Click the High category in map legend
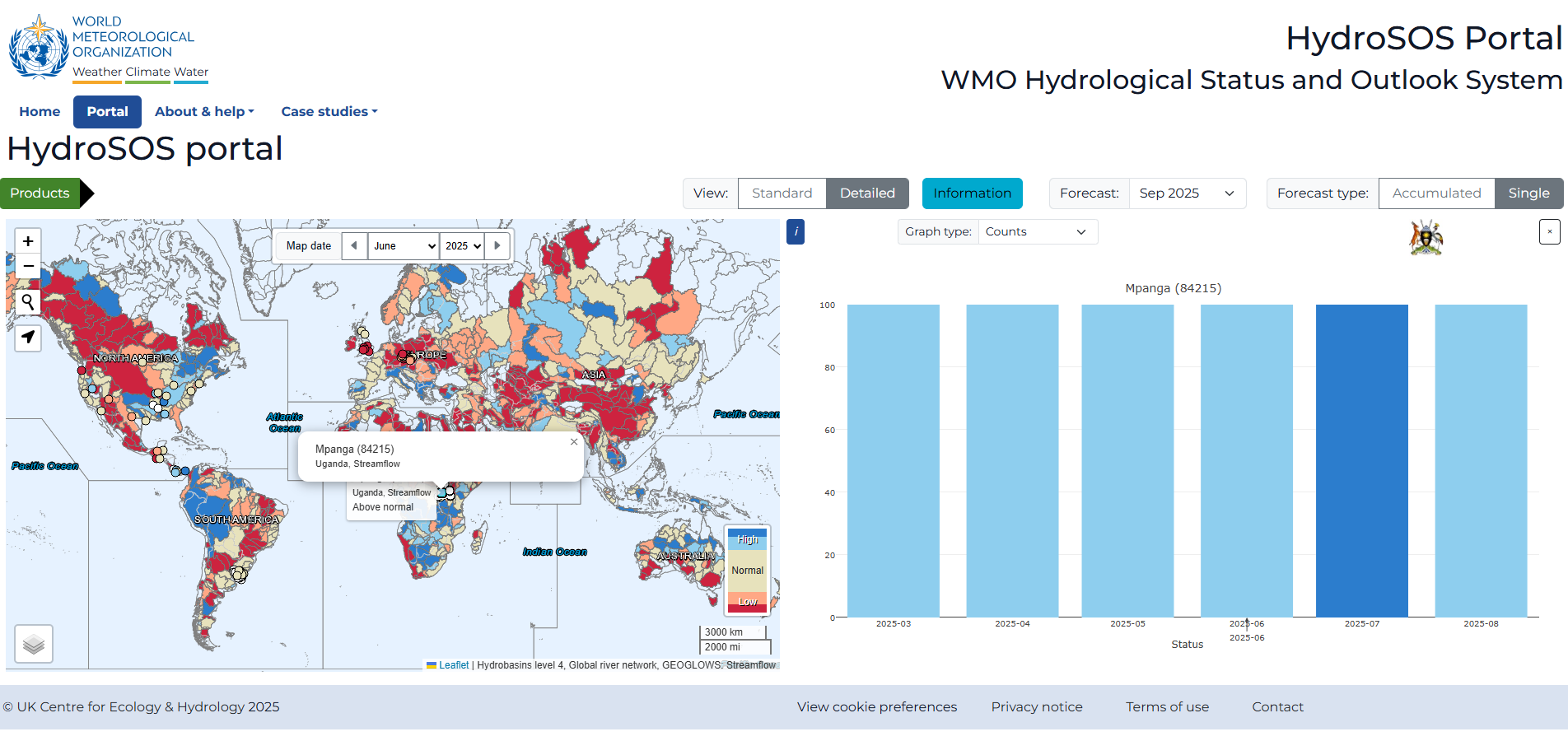This screenshot has height=741, width=1568. click(747, 539)
